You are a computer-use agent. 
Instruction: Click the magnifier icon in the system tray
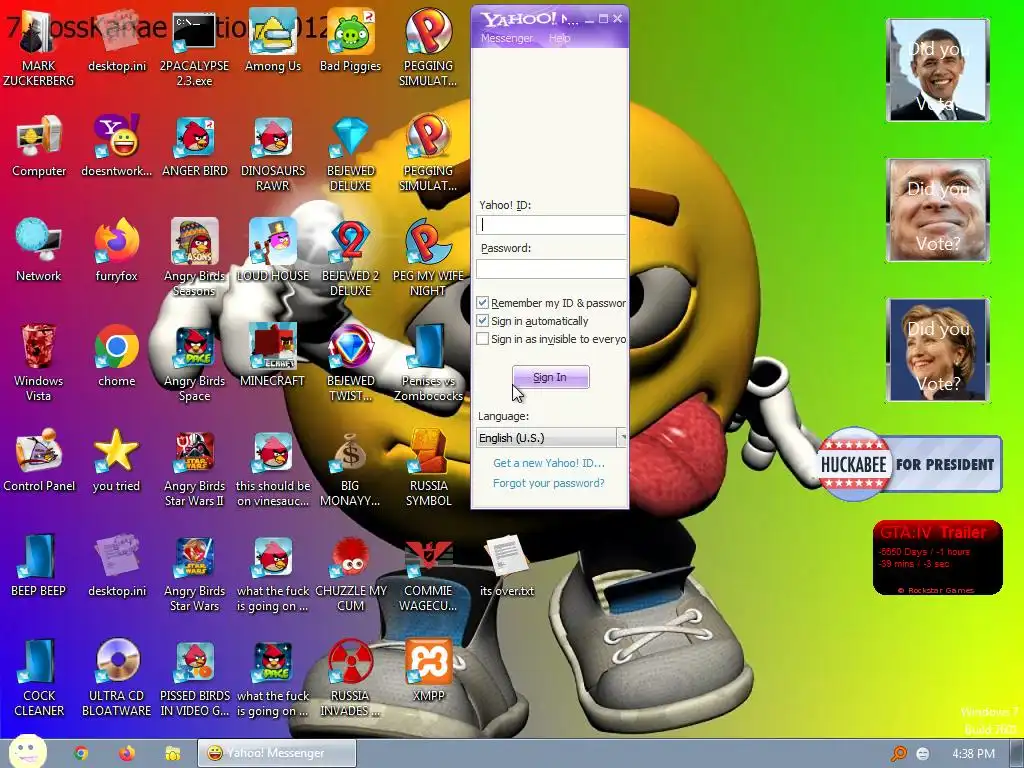(899, 754)
